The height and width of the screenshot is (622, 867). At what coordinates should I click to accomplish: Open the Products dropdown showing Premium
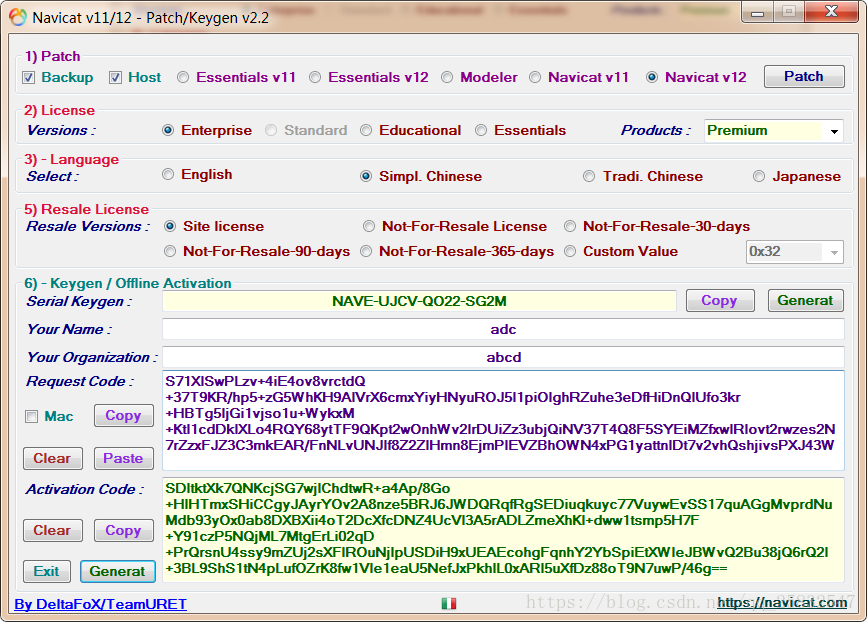774,131
